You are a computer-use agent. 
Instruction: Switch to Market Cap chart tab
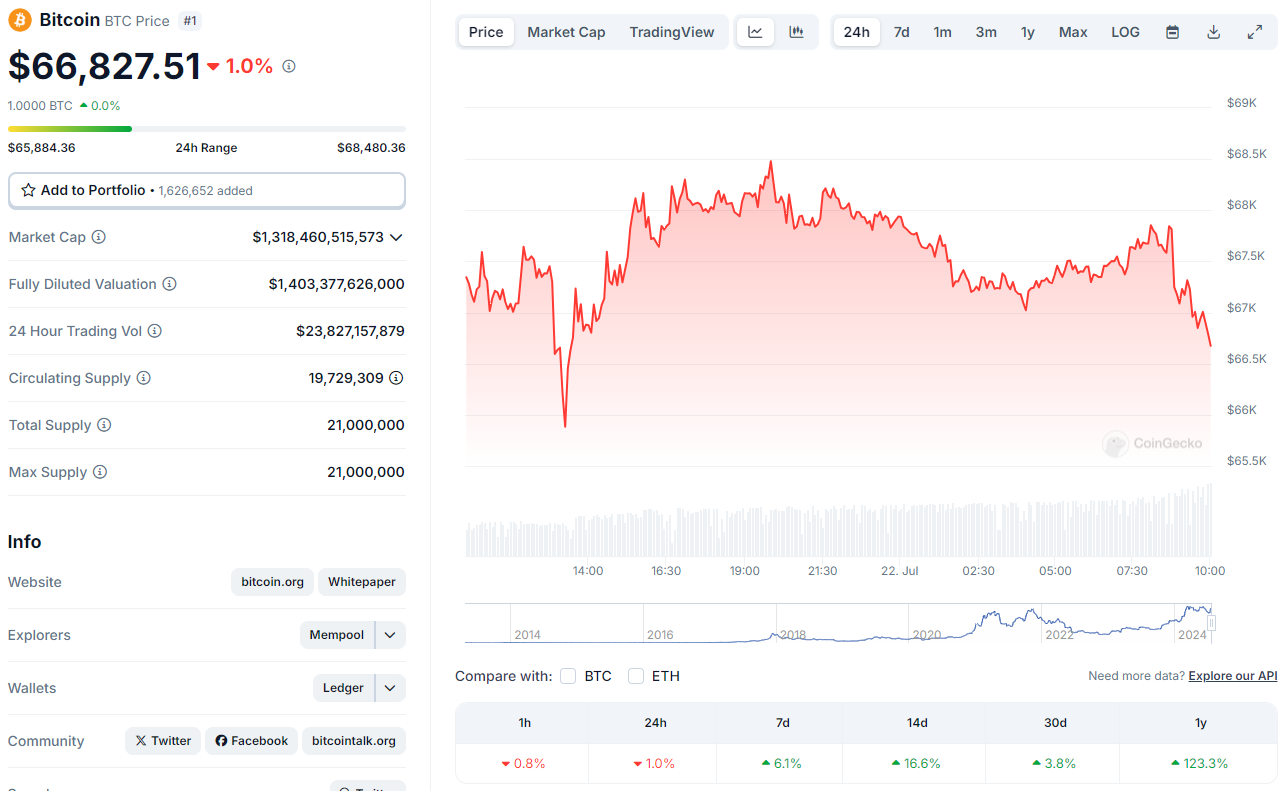coord(566,32)
